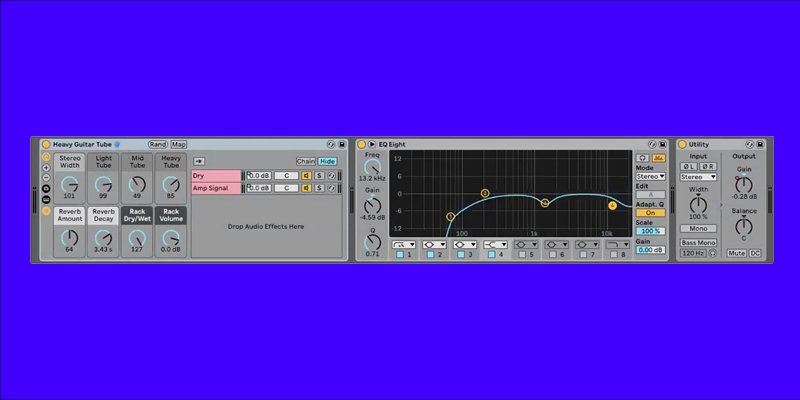Click the auto-select arrow button above the chain list
Image resolution: width=800 pixels, height=400 pixels.
199,161
